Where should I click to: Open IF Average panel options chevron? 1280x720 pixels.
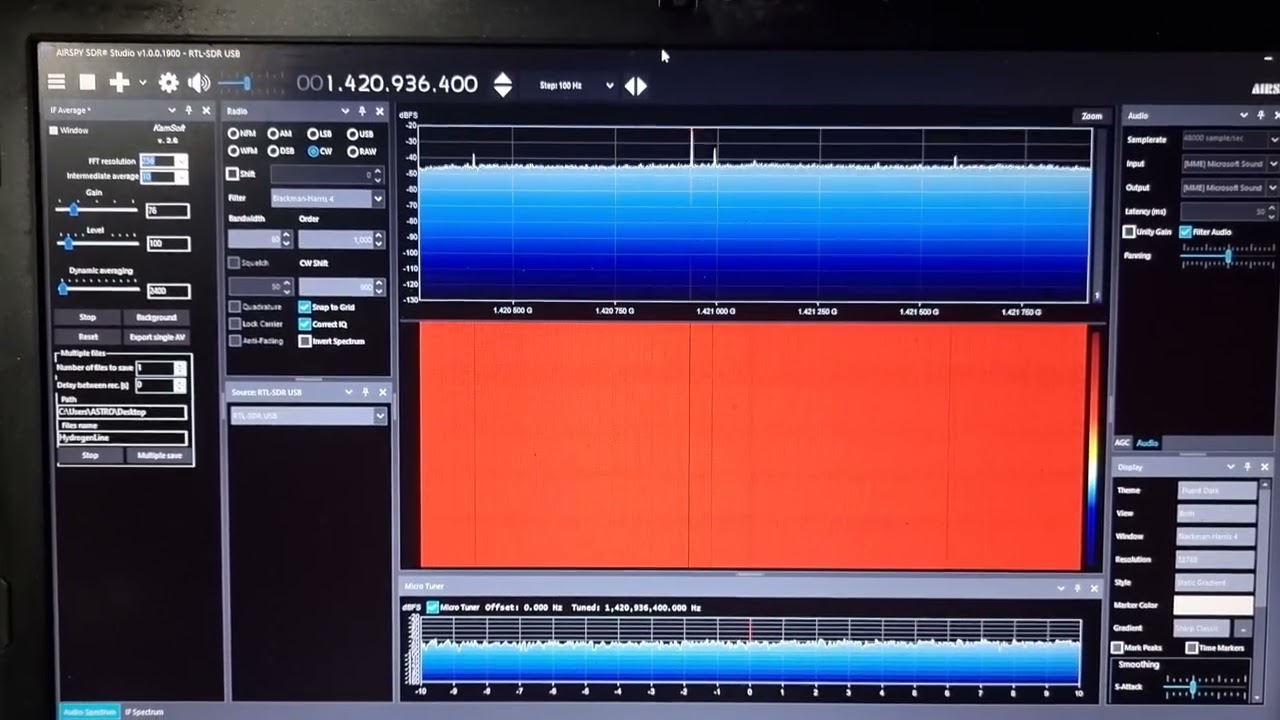pos(171,111)
